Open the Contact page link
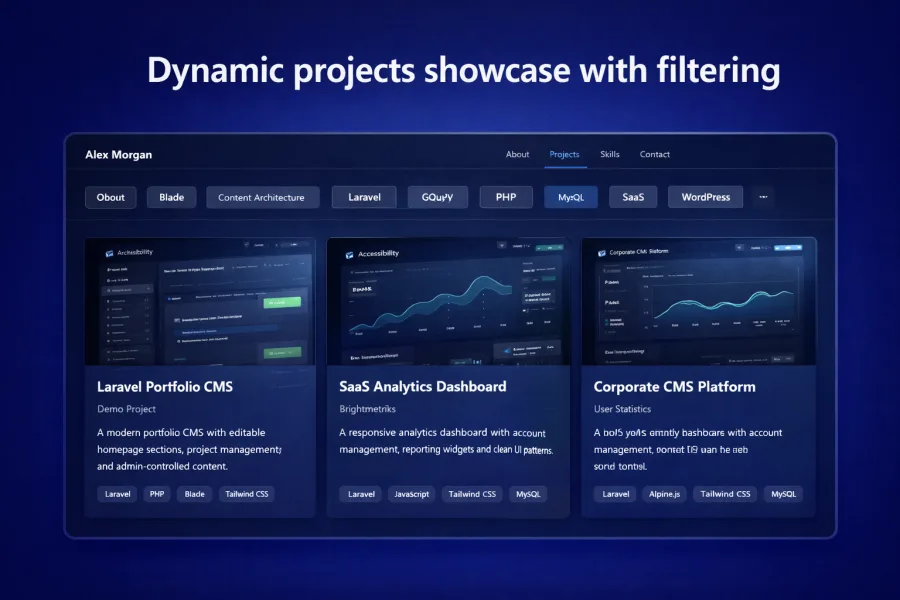 (x=655, y=154)
